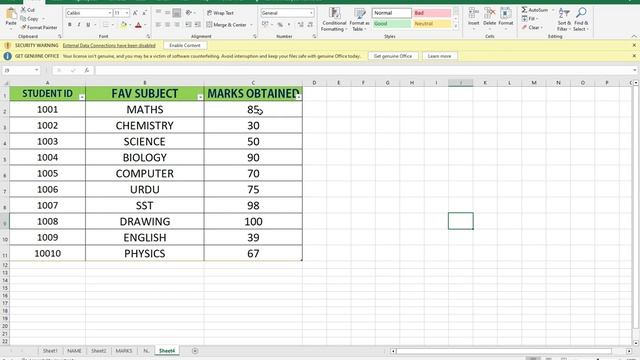
Task: Click inside the formula bar input
Action: pyautogui.click(x=364, y=70)
